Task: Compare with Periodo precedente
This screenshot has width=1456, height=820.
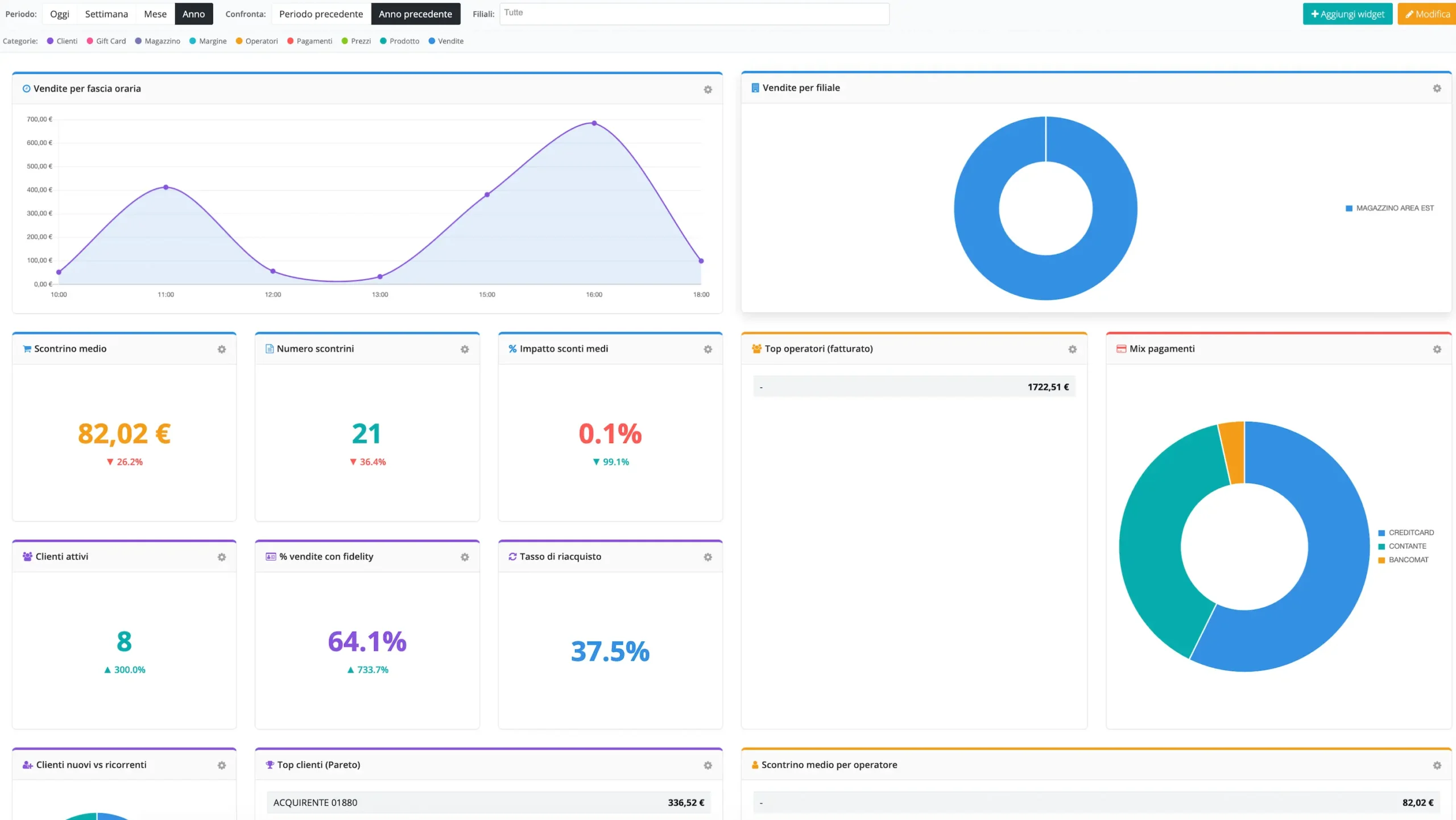Action: [x=321, y=14]
